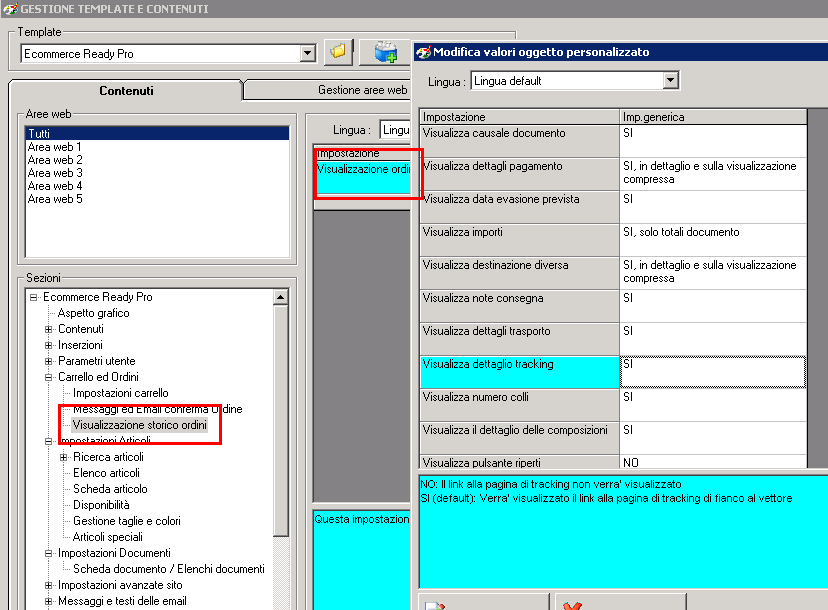Collapse the Ecommerce Ready Pro root node

click(34, 297)
